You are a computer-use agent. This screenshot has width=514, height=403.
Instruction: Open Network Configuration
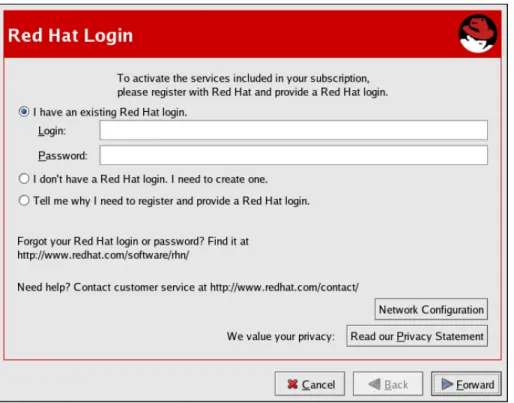pos(431,309)
